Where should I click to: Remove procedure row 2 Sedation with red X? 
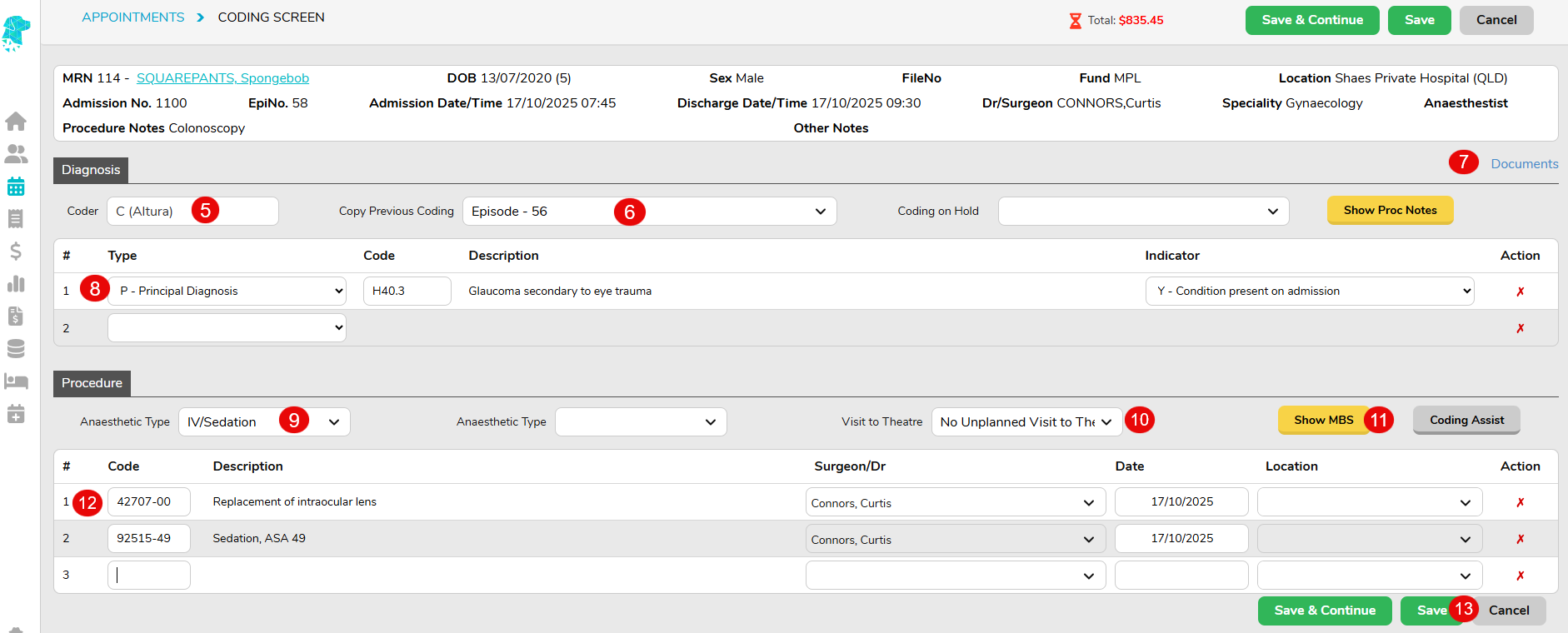click(x=1520, y=539)
